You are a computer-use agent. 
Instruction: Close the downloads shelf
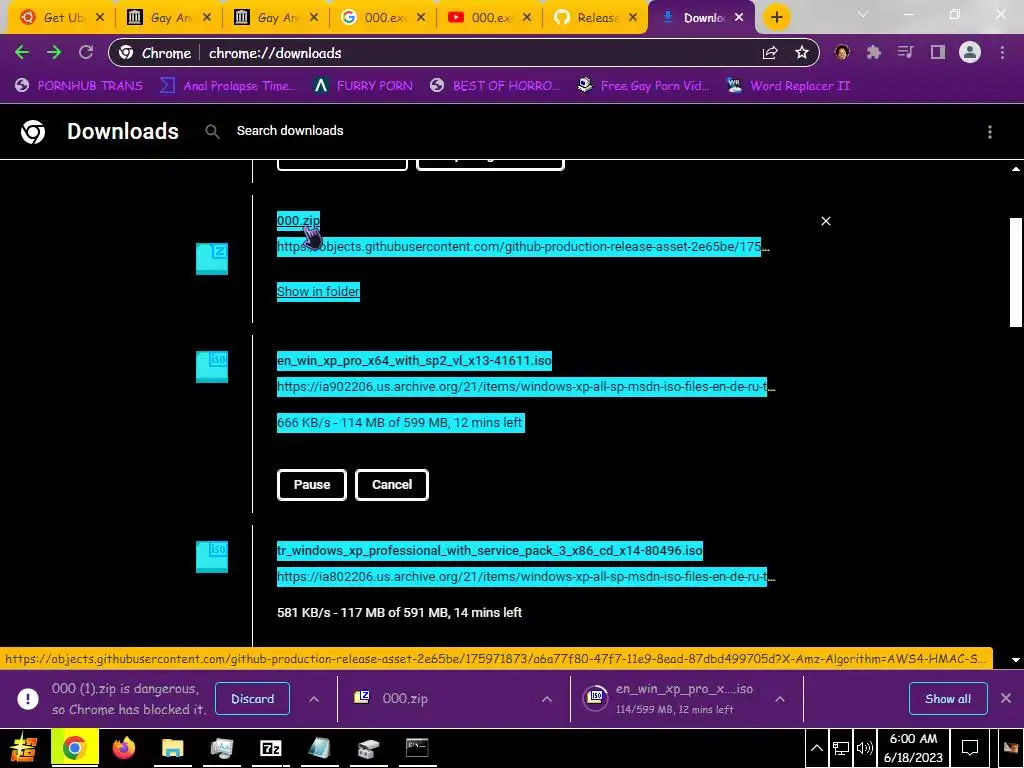pyautogui.click(x=1006, y=699)
